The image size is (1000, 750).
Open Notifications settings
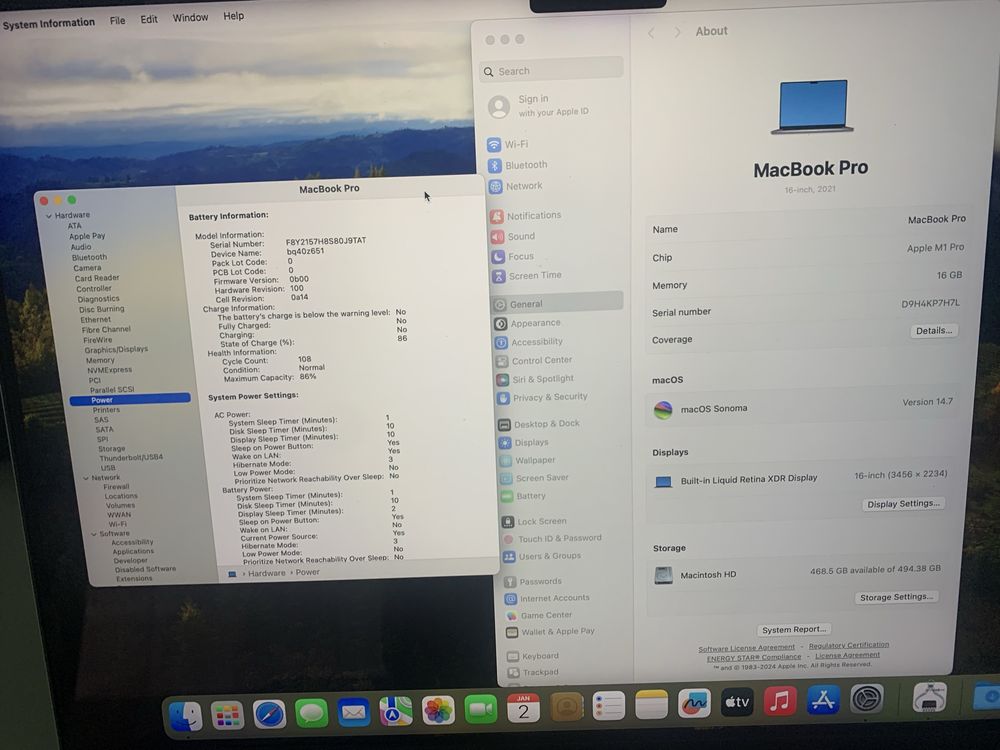(526, 216)
